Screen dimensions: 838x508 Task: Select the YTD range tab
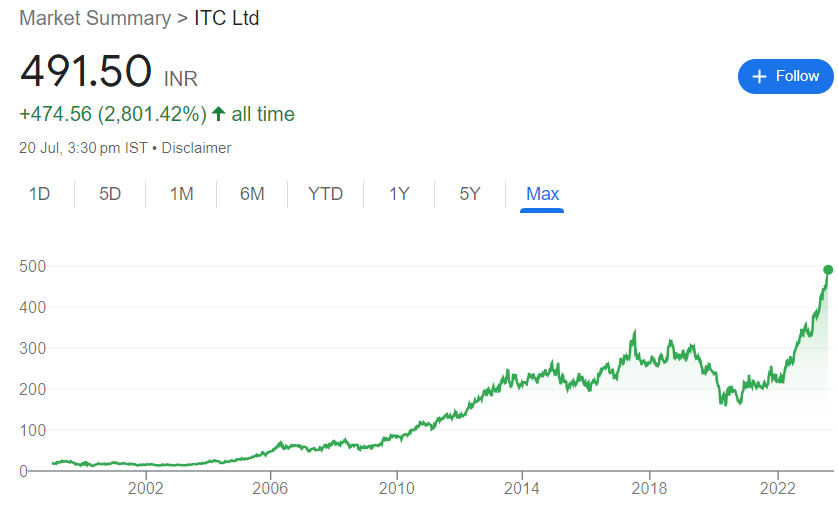(325, 194)
